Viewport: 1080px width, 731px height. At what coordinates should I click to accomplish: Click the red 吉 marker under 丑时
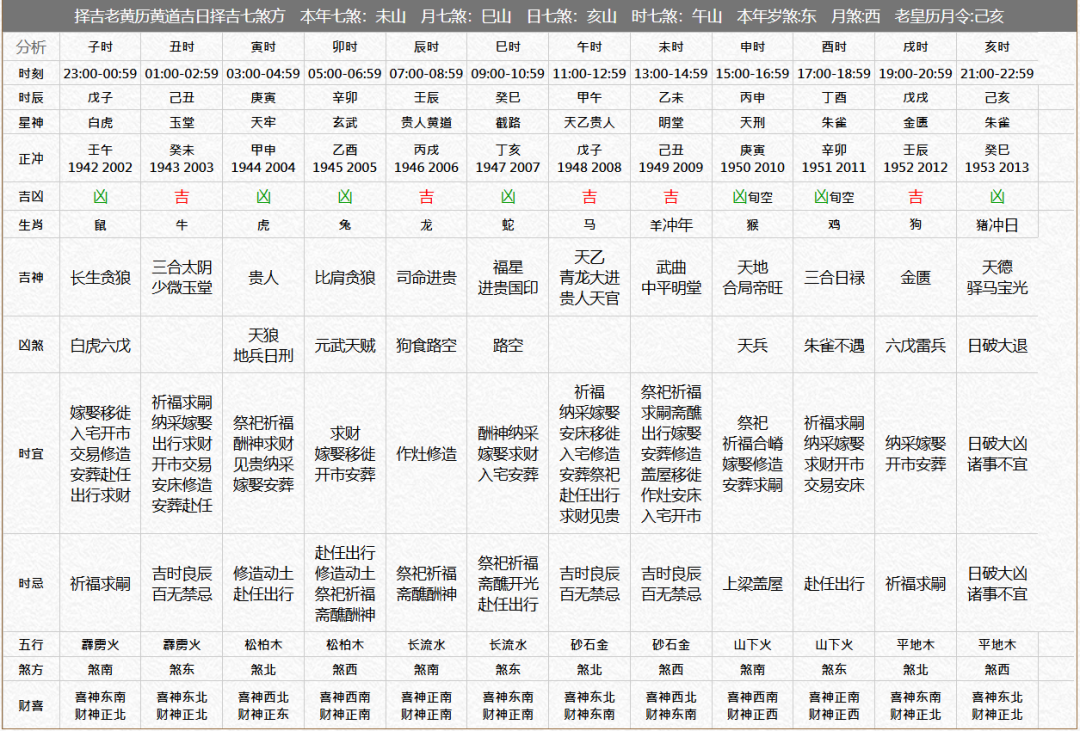tap(181, 197)
